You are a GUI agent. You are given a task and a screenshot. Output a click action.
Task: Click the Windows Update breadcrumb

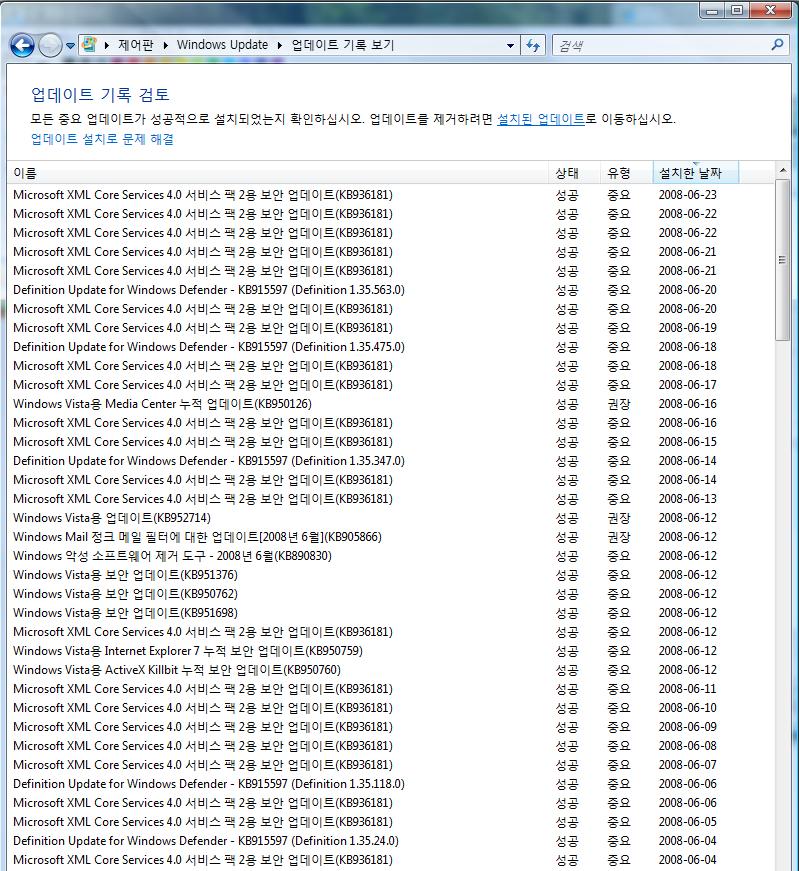coord(222,45)
